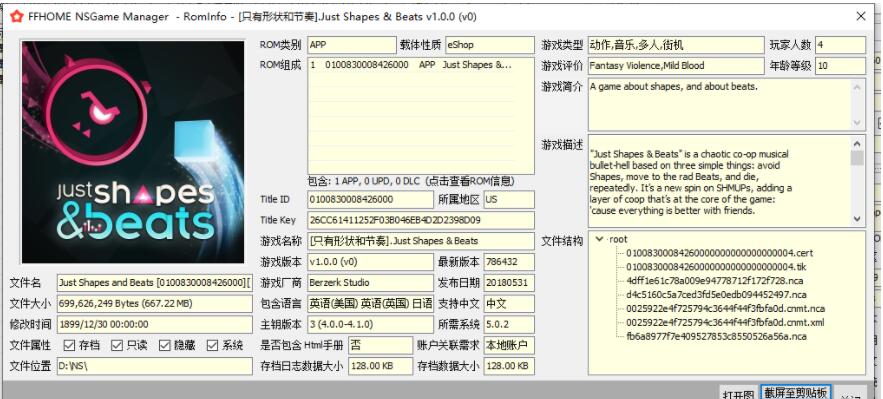Screen dimensions: 883x399
Task: Click the 是否包含Html手册 field showing 否
Action: coord(381,345)
